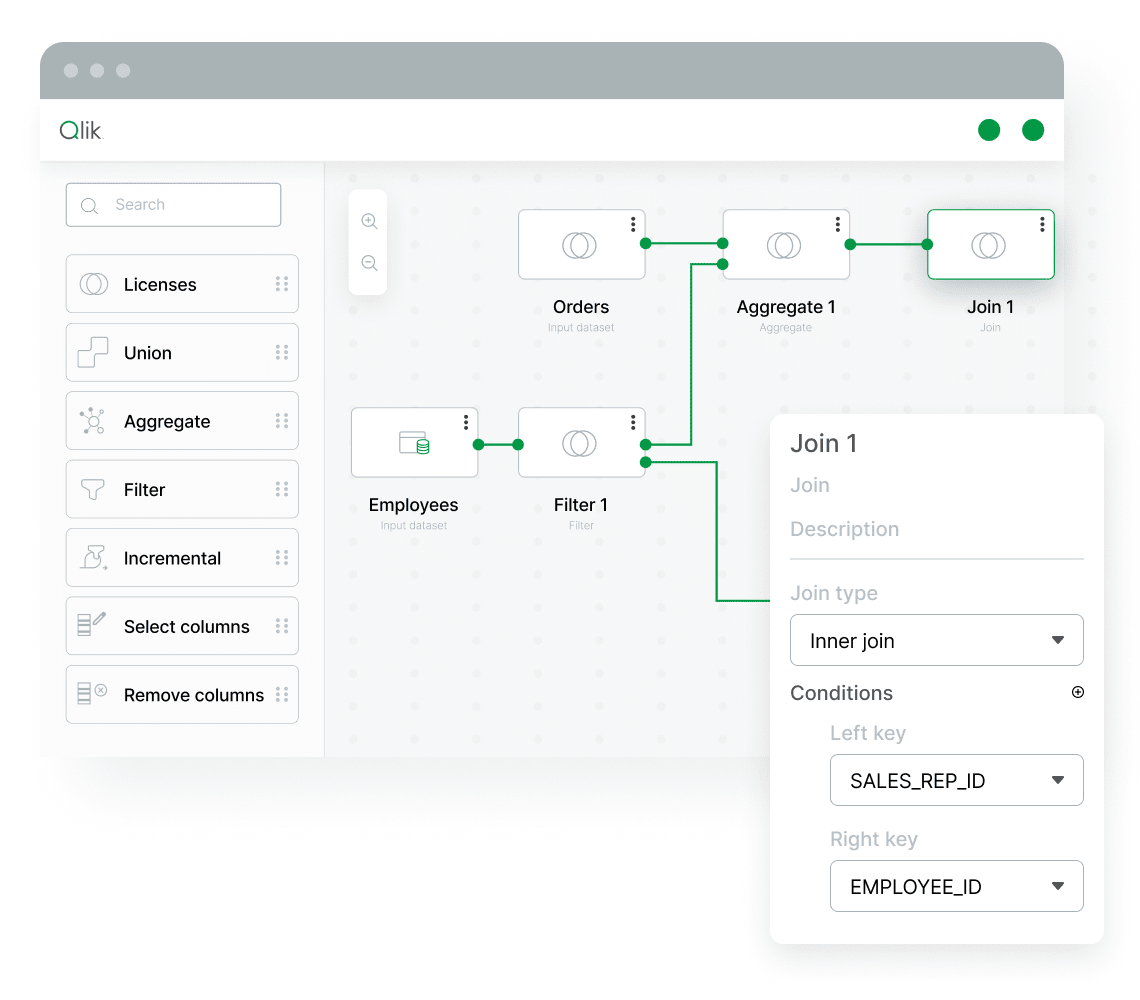Image resolution: width=1140 pixels, height=1000 pixels.
Task: Select the Aggregate processor icon
Action: (93, 421)
